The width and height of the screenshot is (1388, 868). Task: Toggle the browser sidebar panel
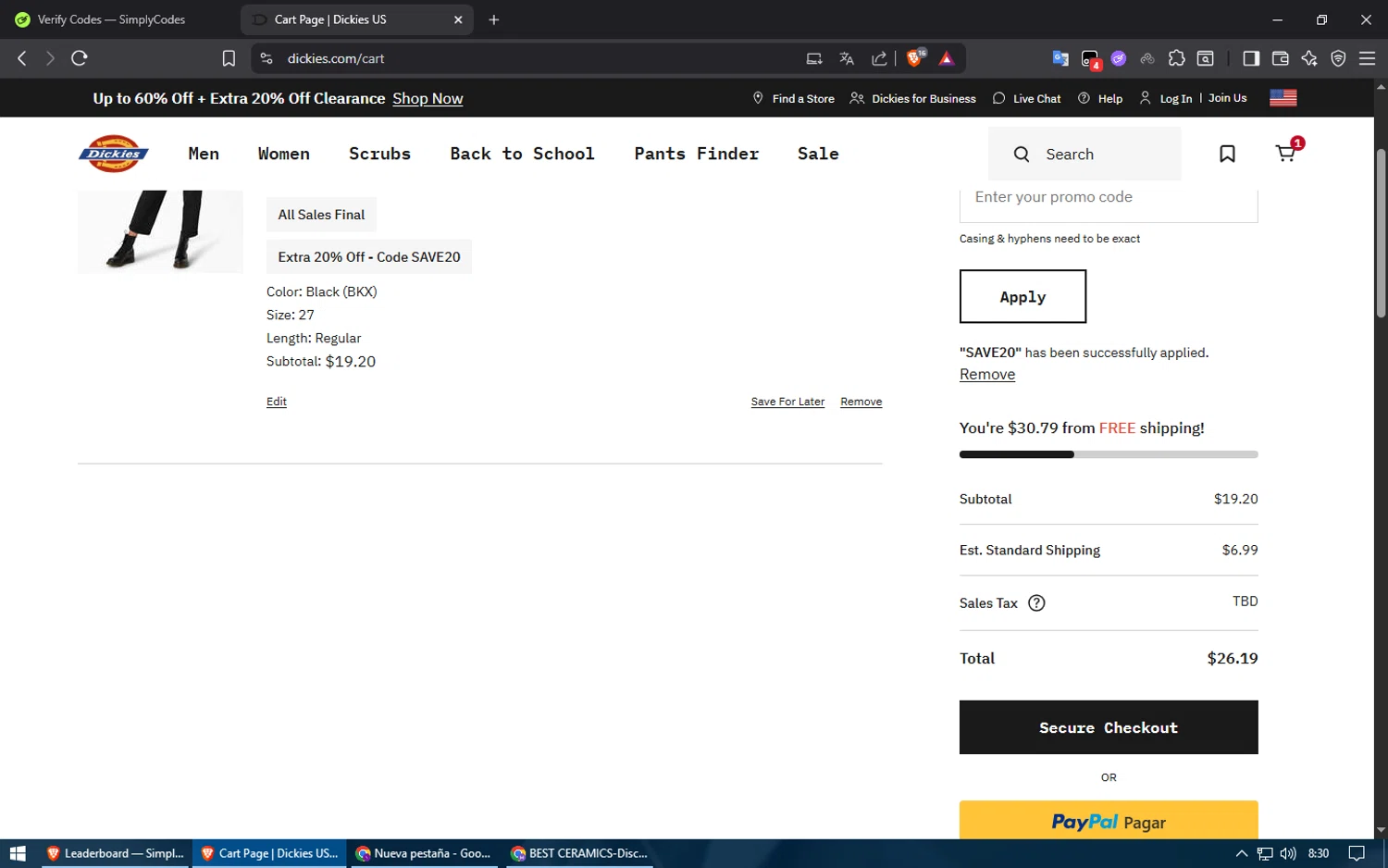pyautogui.click(x=1251, y=58)
